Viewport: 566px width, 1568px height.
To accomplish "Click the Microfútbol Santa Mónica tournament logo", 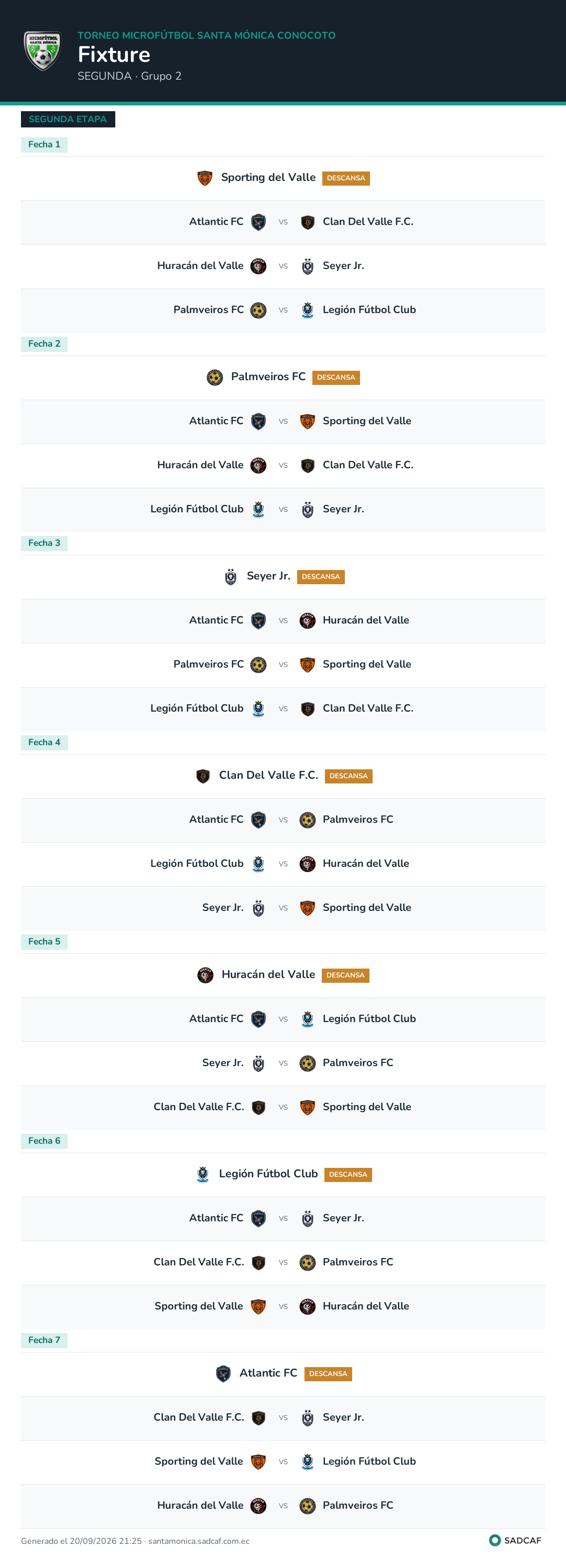I will click(42, 51).
